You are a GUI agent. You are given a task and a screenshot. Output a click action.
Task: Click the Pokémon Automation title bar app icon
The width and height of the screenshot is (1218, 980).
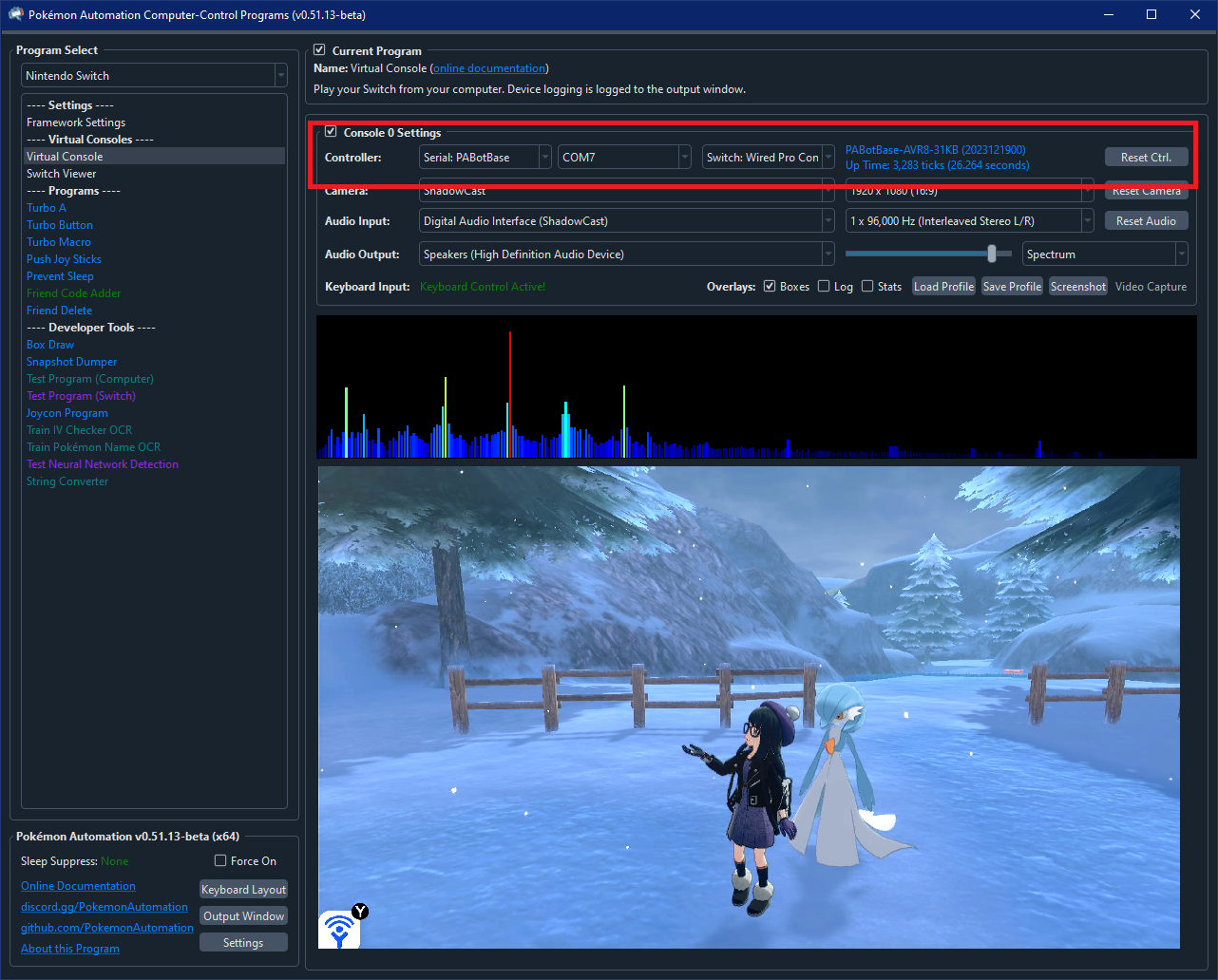(x=16, y=15)
